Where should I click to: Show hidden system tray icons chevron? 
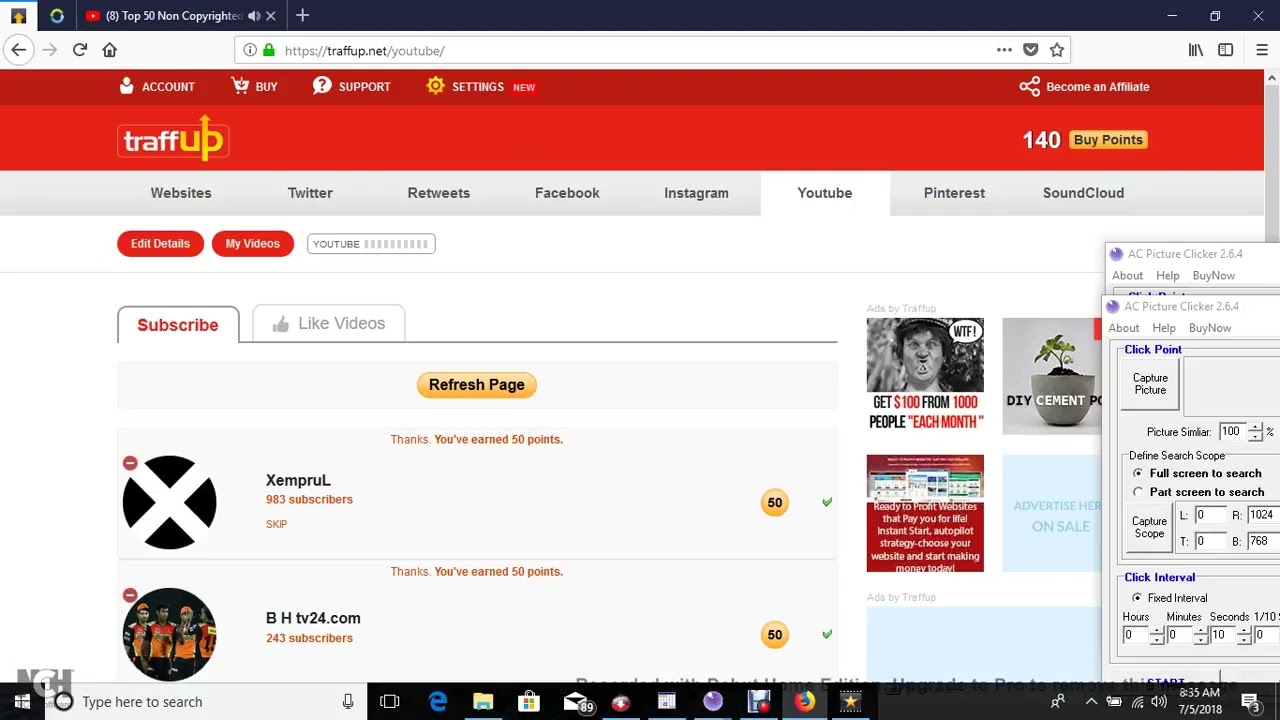click(x=1090, y=702)
